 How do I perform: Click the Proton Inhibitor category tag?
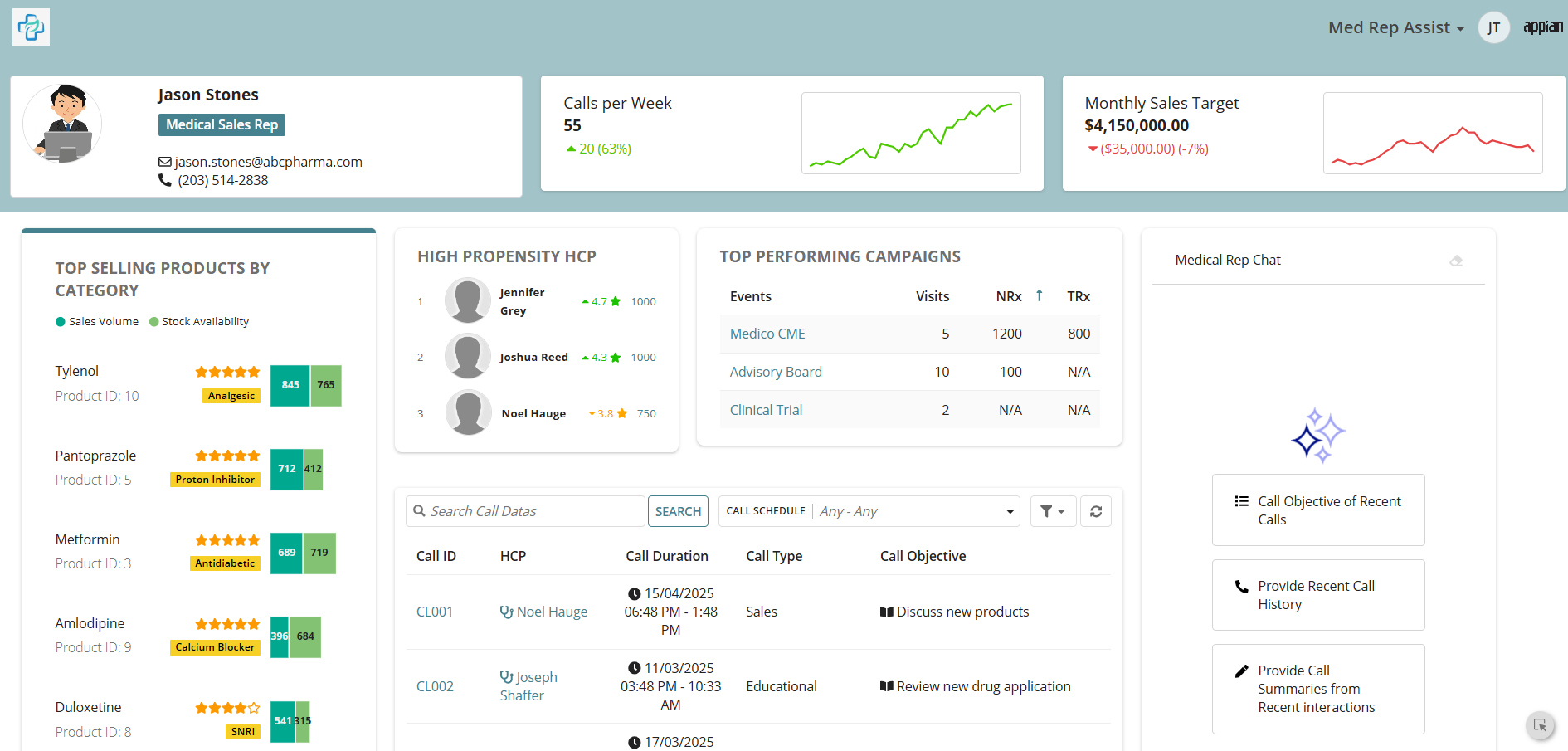(215, 480)
